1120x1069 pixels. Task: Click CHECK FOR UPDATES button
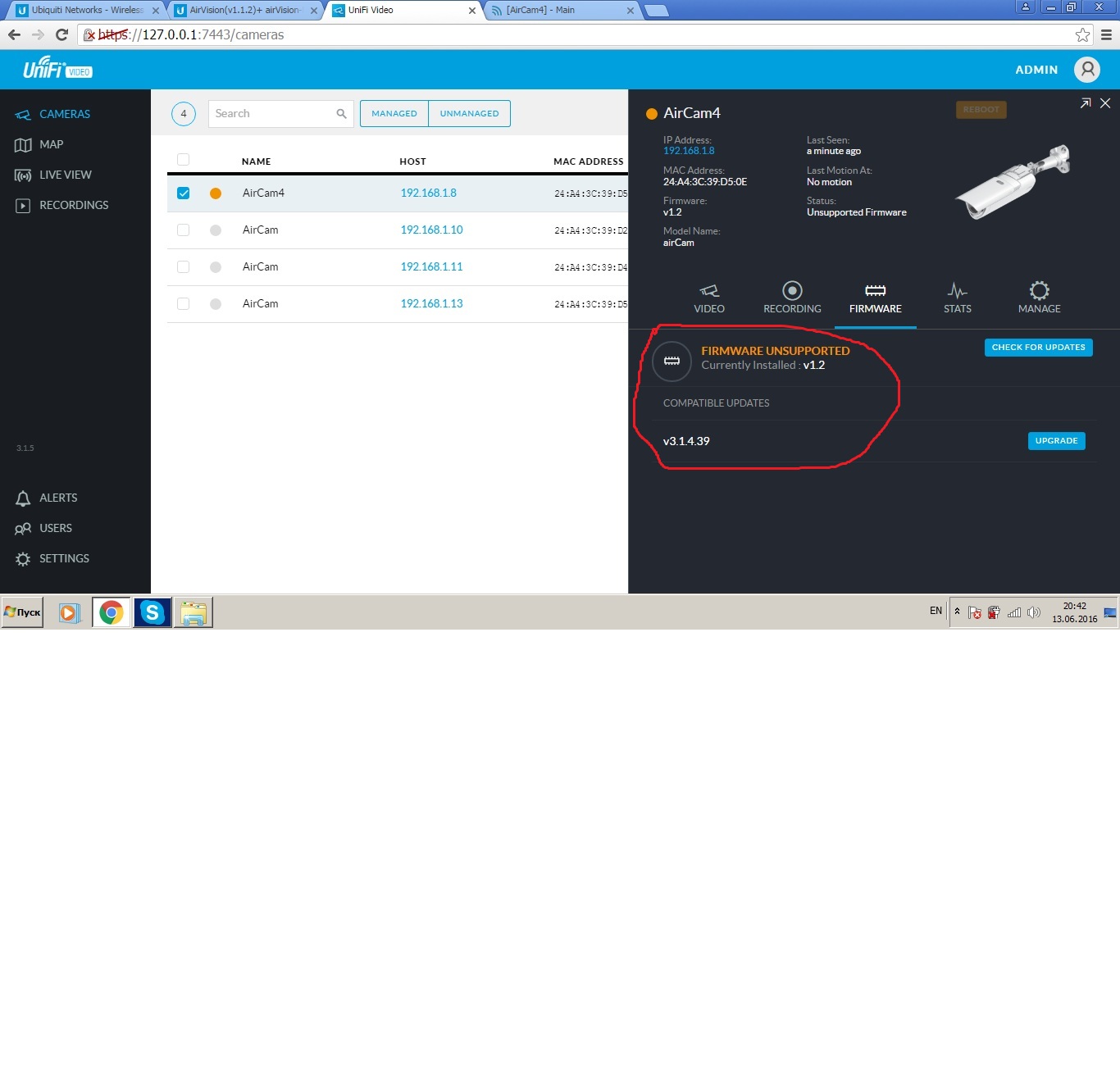point(1038,348)
